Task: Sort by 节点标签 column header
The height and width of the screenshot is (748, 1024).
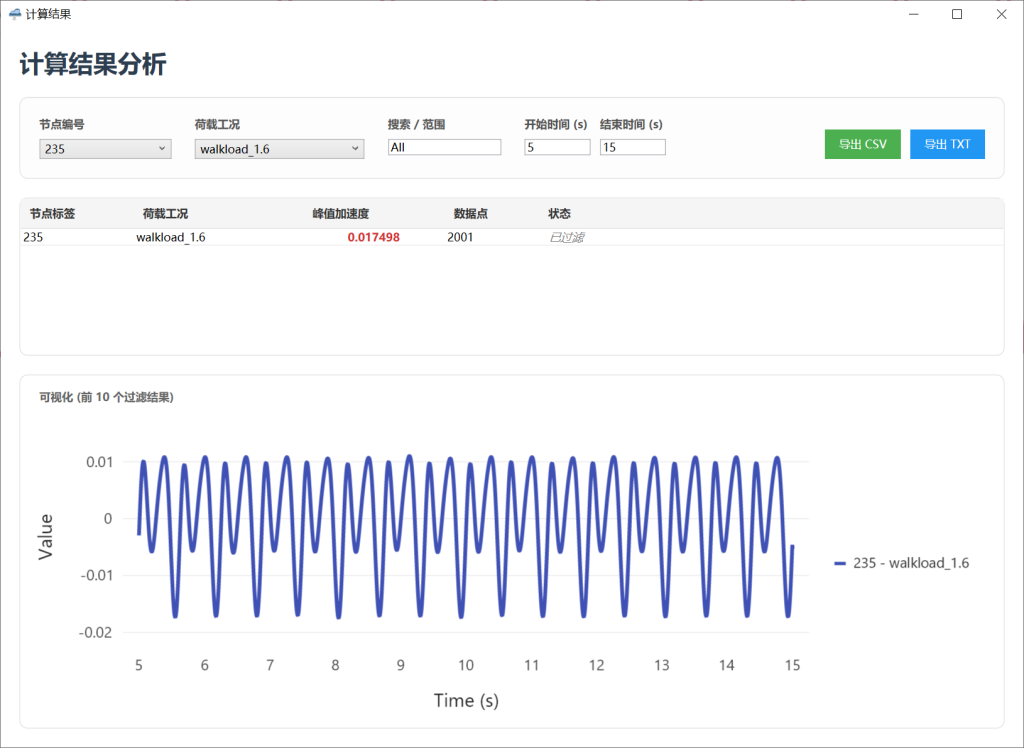Action: coord(52,214)
